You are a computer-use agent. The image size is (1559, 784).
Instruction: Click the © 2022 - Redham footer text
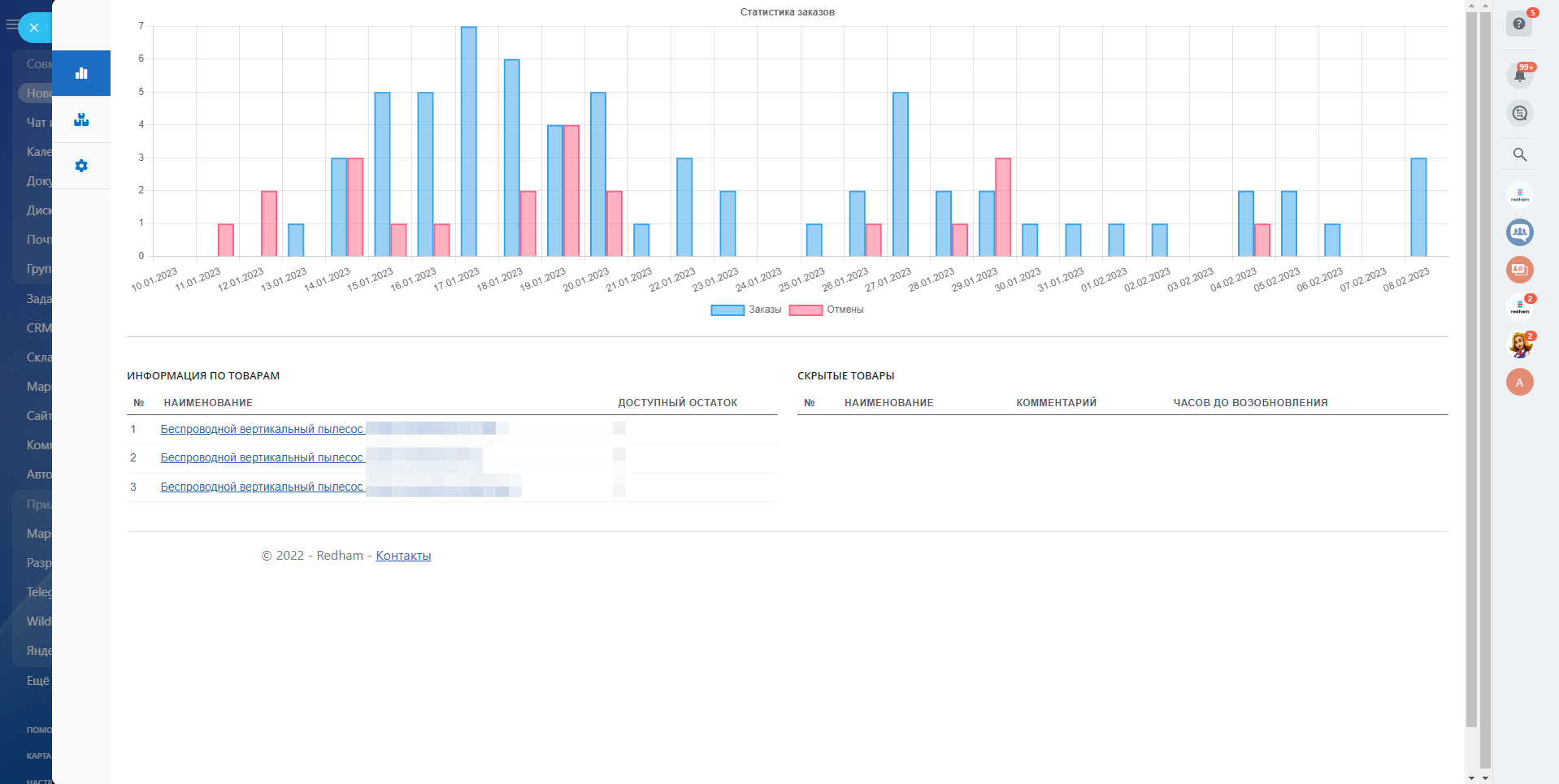point(312,556)
